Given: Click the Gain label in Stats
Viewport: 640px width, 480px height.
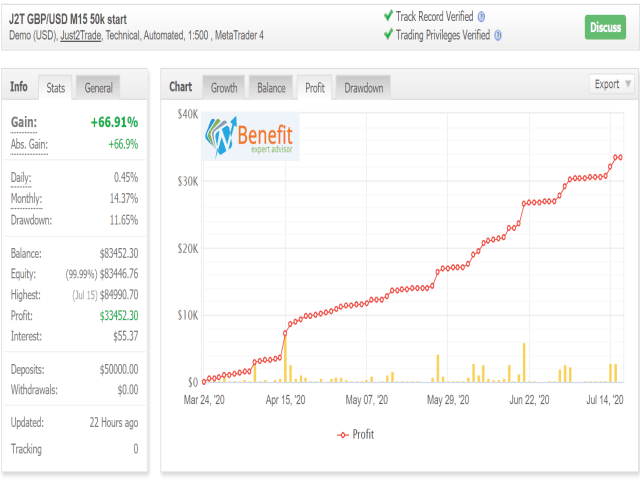Looking at the screenshot, I should [x=24, y=122].
